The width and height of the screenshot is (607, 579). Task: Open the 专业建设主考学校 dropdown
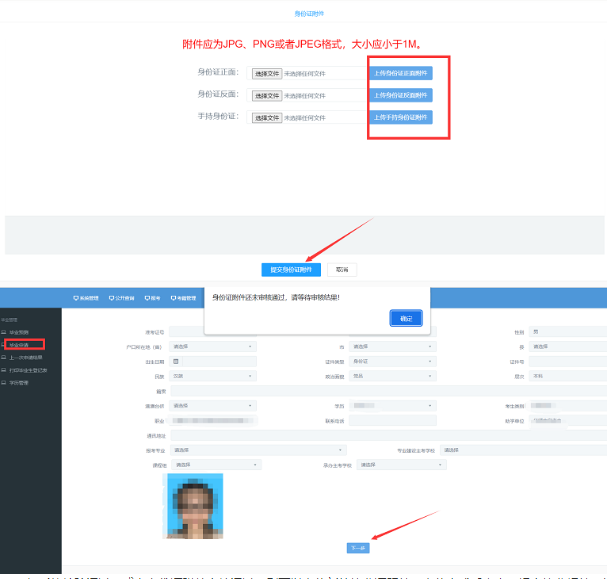(523, 450)
